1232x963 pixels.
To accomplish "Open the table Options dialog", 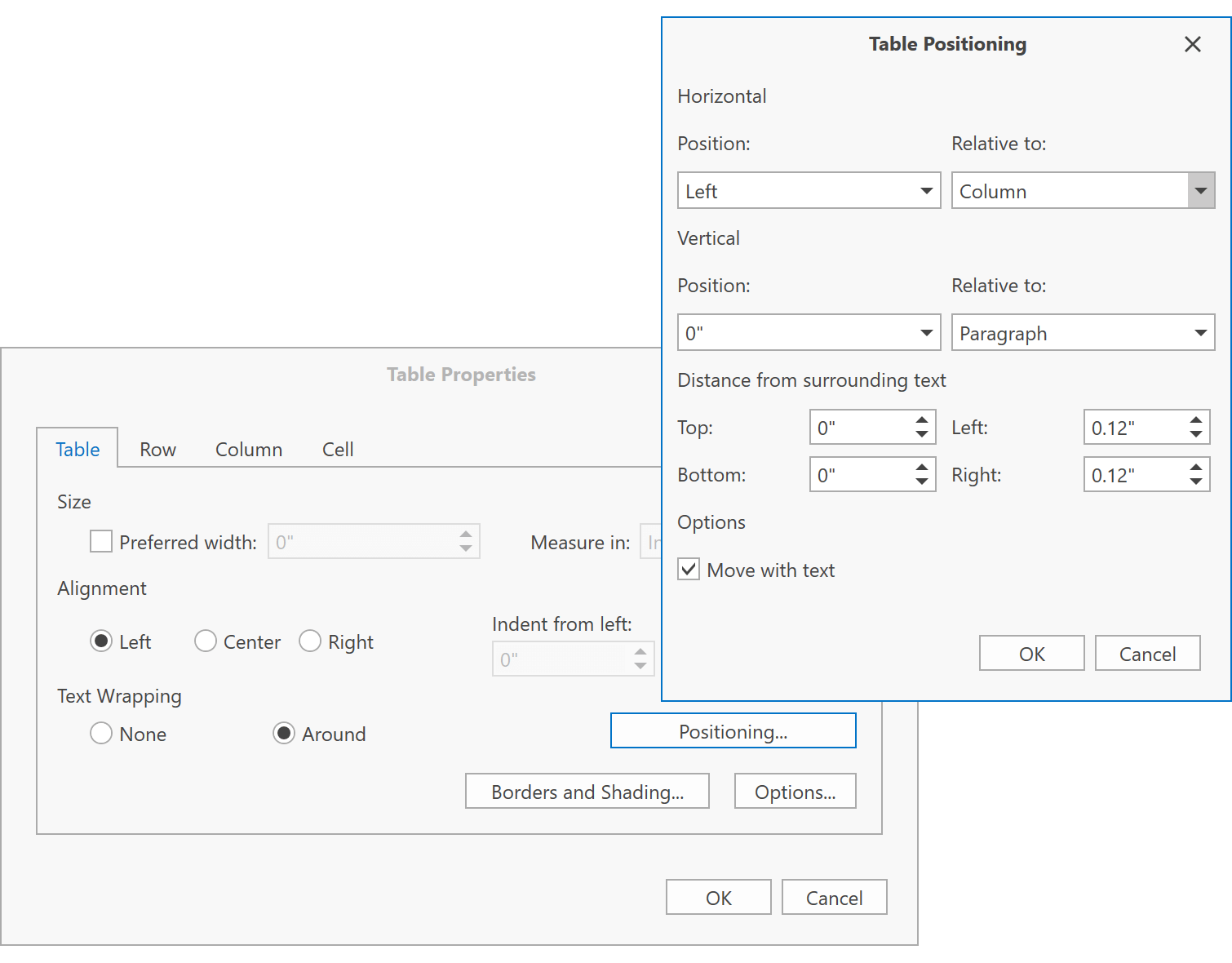I will tap(795, 791).
